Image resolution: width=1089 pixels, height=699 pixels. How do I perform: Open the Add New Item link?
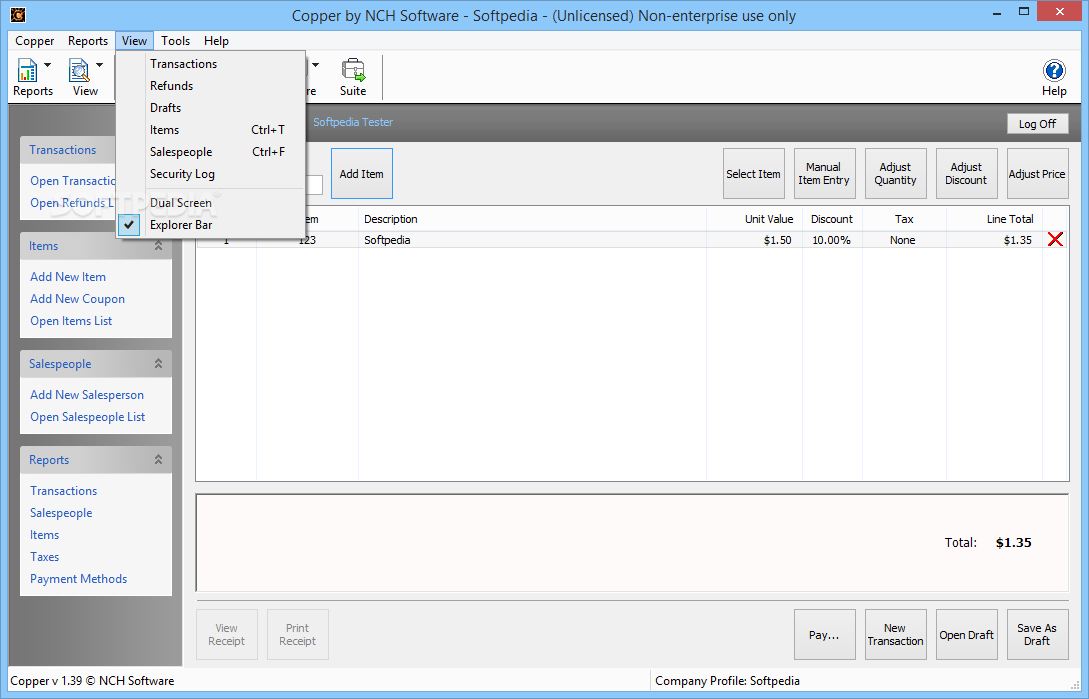(x=68, y=277)
